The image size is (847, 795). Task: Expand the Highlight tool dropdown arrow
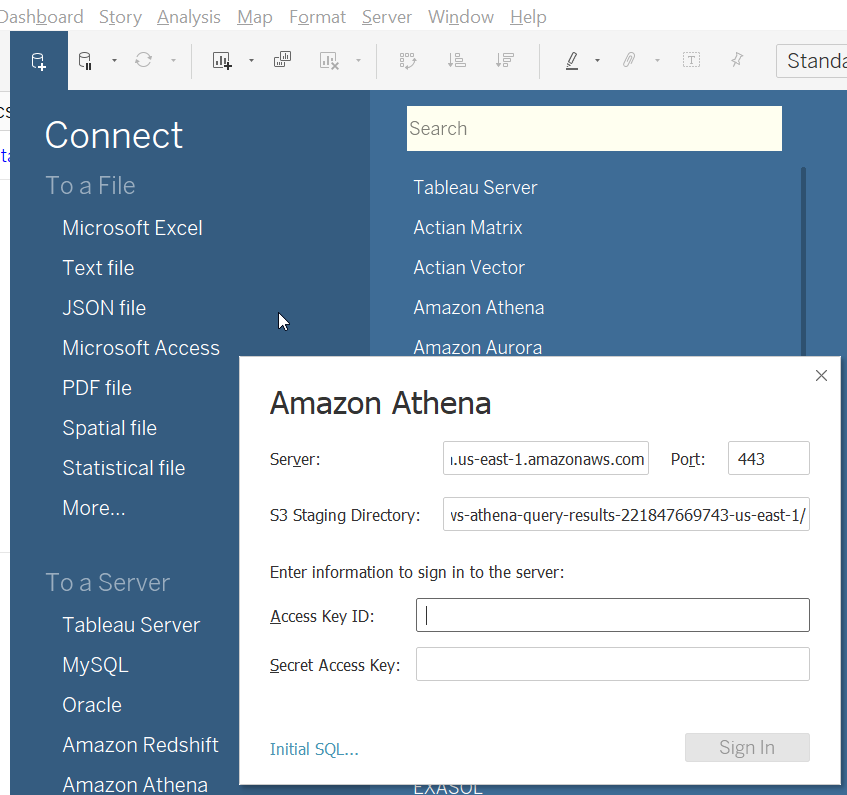pos(596,60)
